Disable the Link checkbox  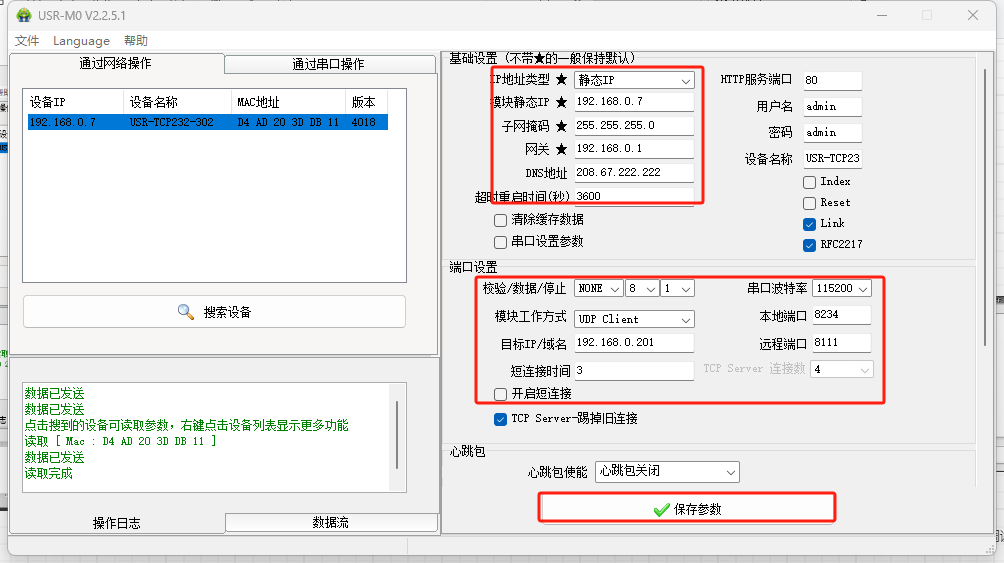[x=809, y=224]
